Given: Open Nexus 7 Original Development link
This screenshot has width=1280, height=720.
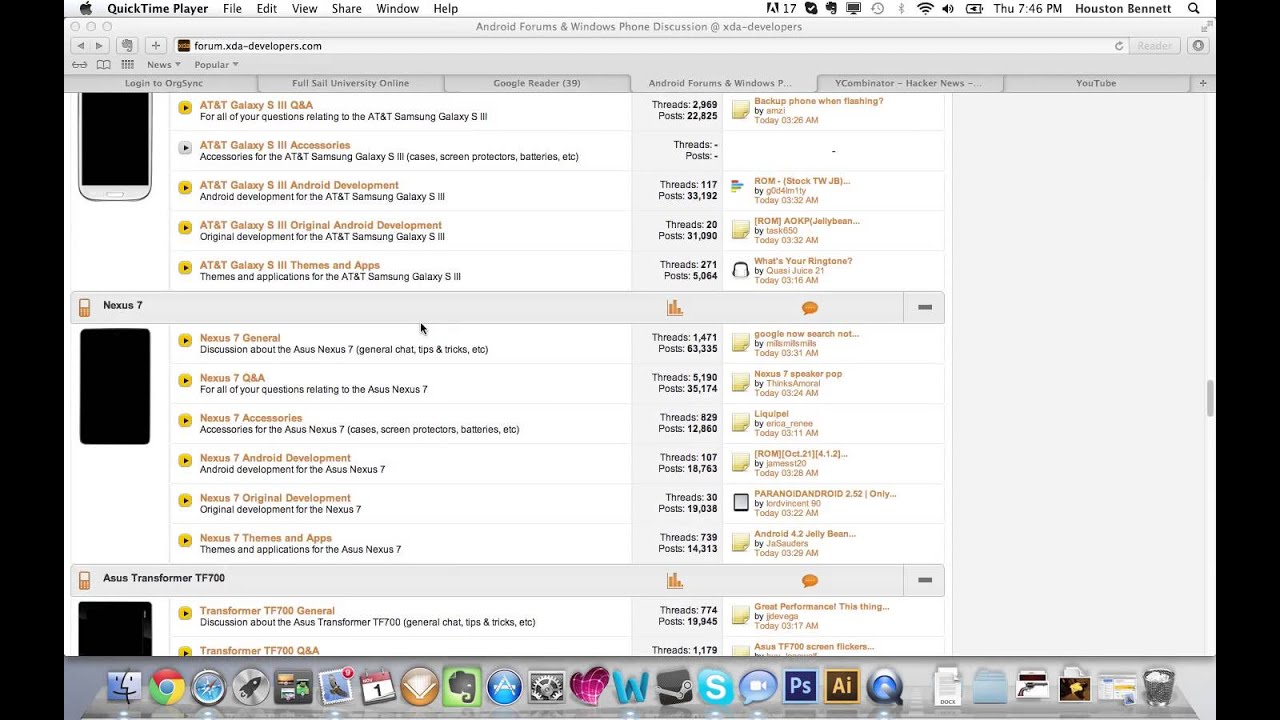Looking at the screenshot, I should (x=275, y=498).
